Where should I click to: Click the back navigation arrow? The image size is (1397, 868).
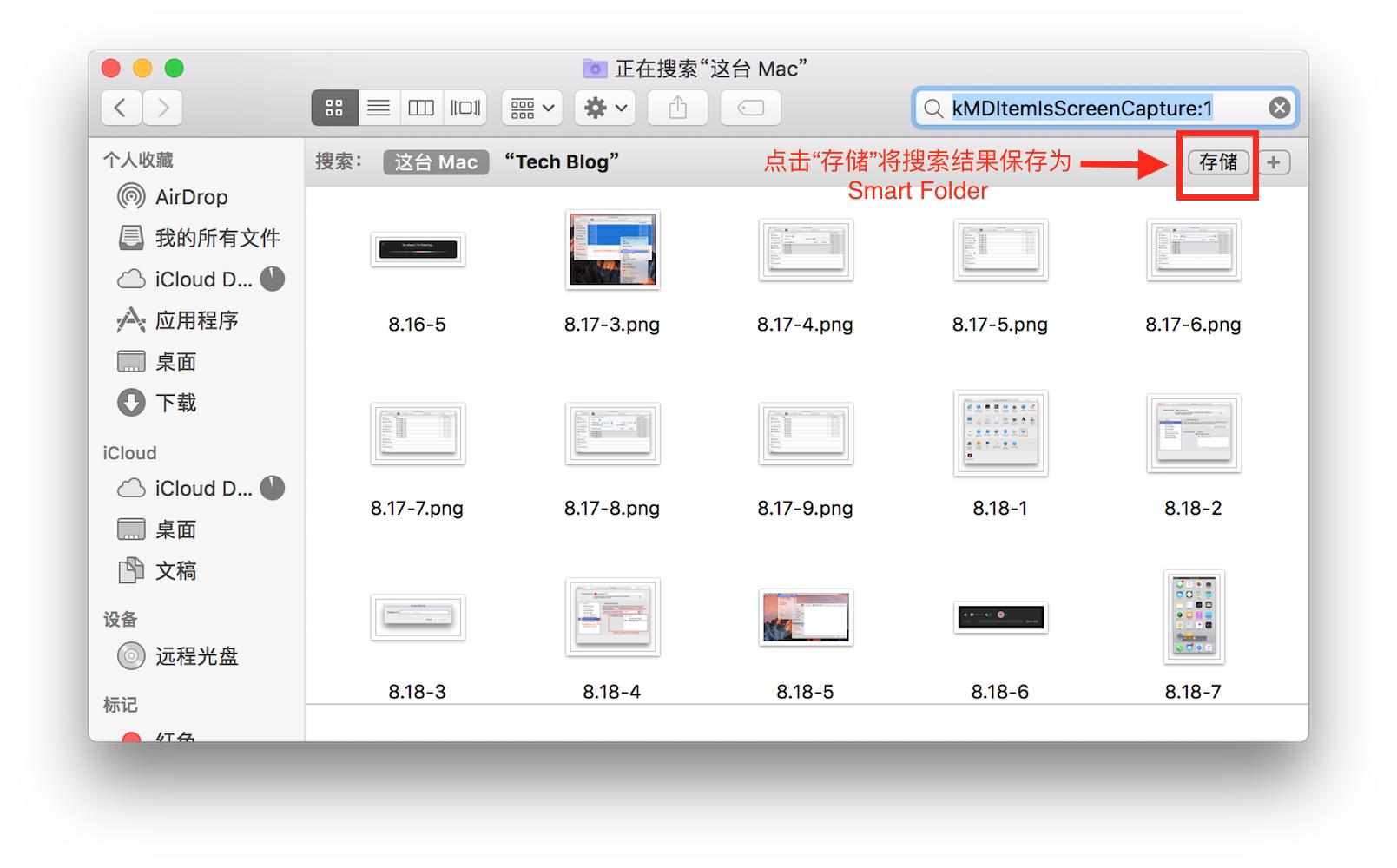[x=121, y=108]
